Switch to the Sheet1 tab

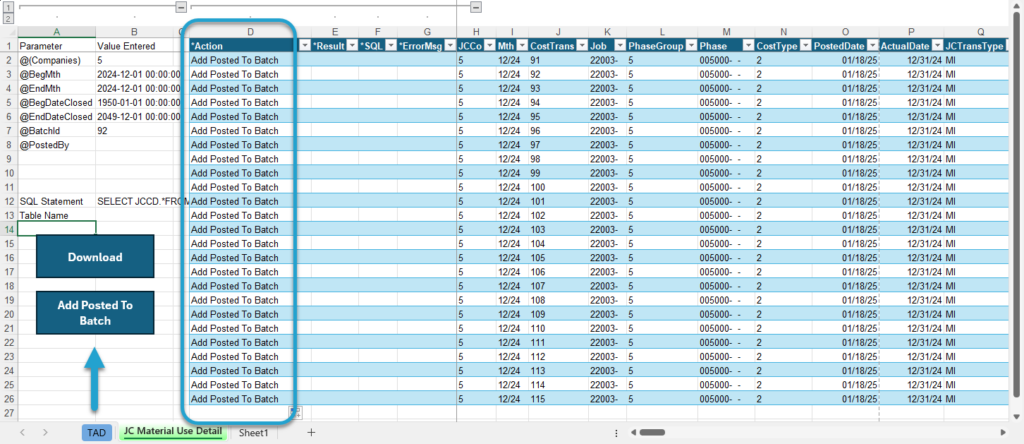coord(253,432)
